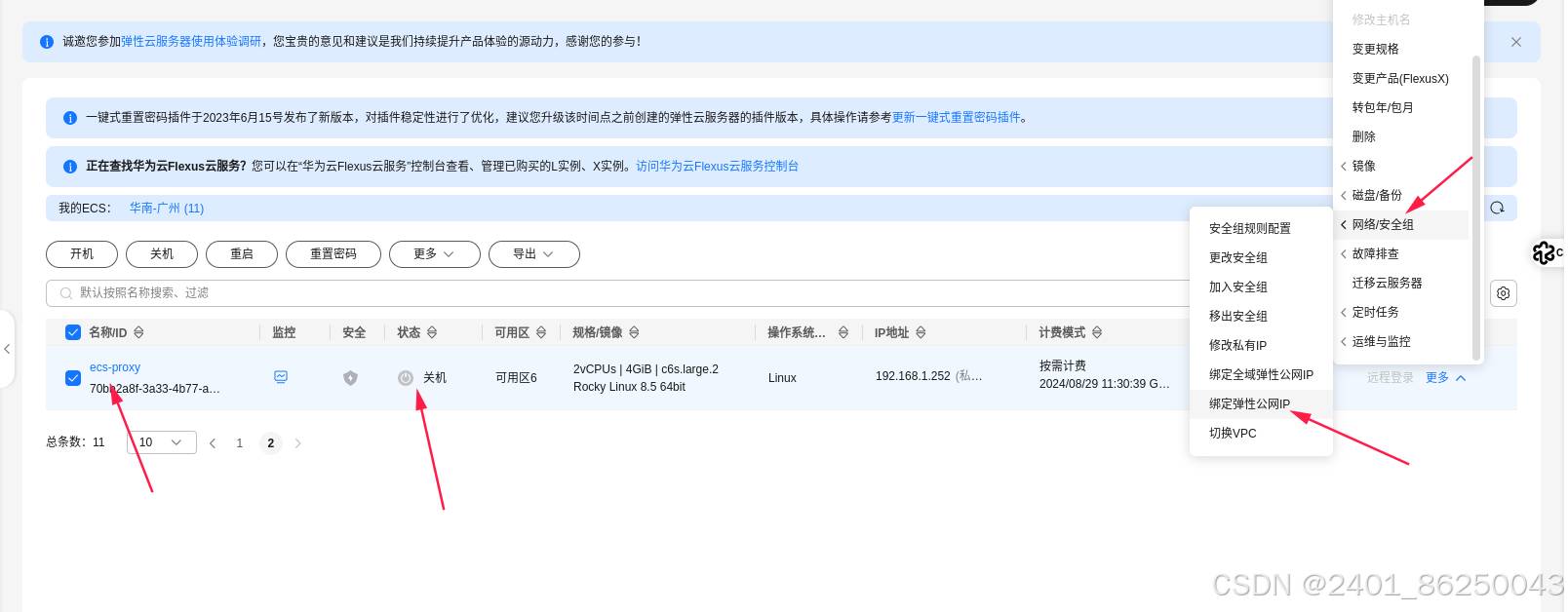Click the search magnifier icon
The width and height of the screenshot is (1568, 612).
[66, 293]
